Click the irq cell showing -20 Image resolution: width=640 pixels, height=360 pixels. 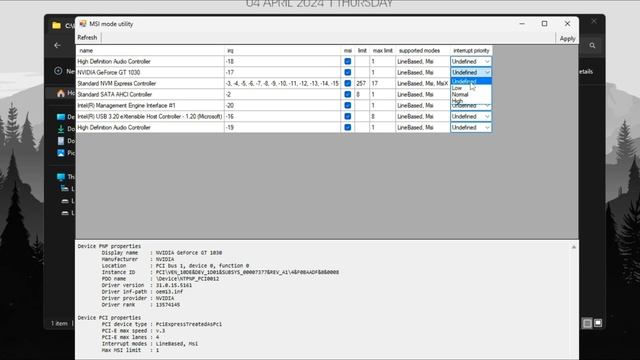tap(282, 105)
